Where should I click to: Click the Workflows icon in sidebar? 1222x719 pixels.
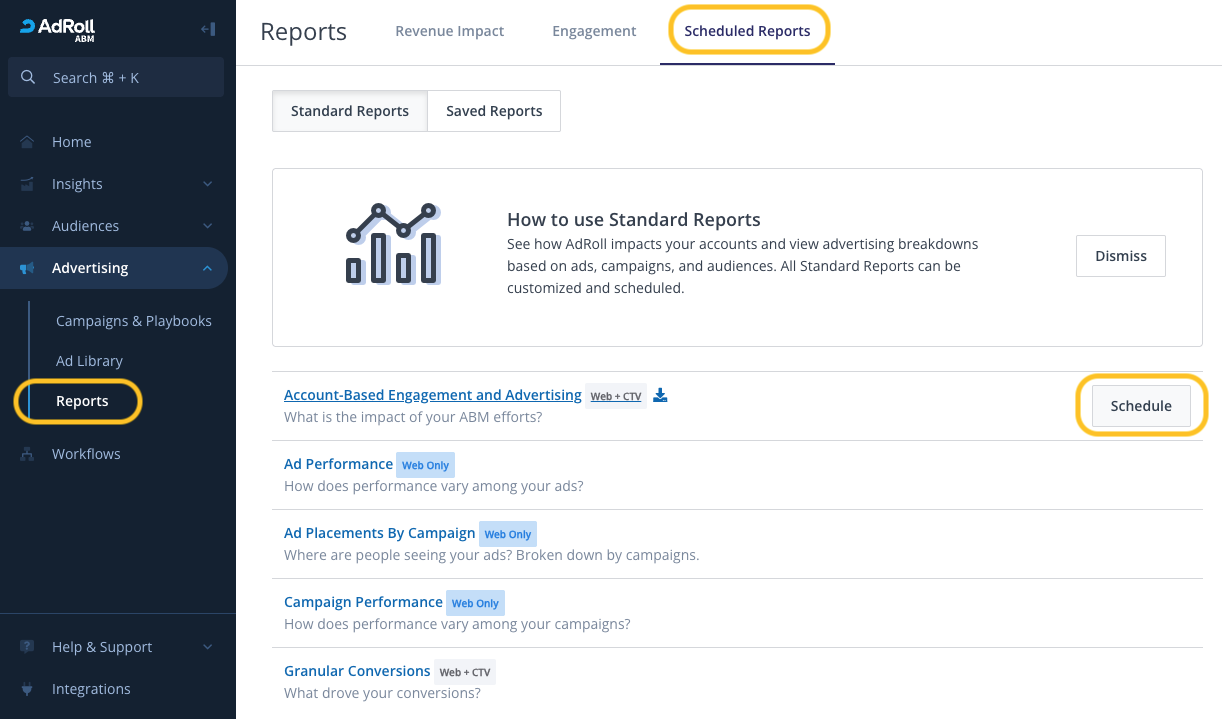tap(27, 454)
